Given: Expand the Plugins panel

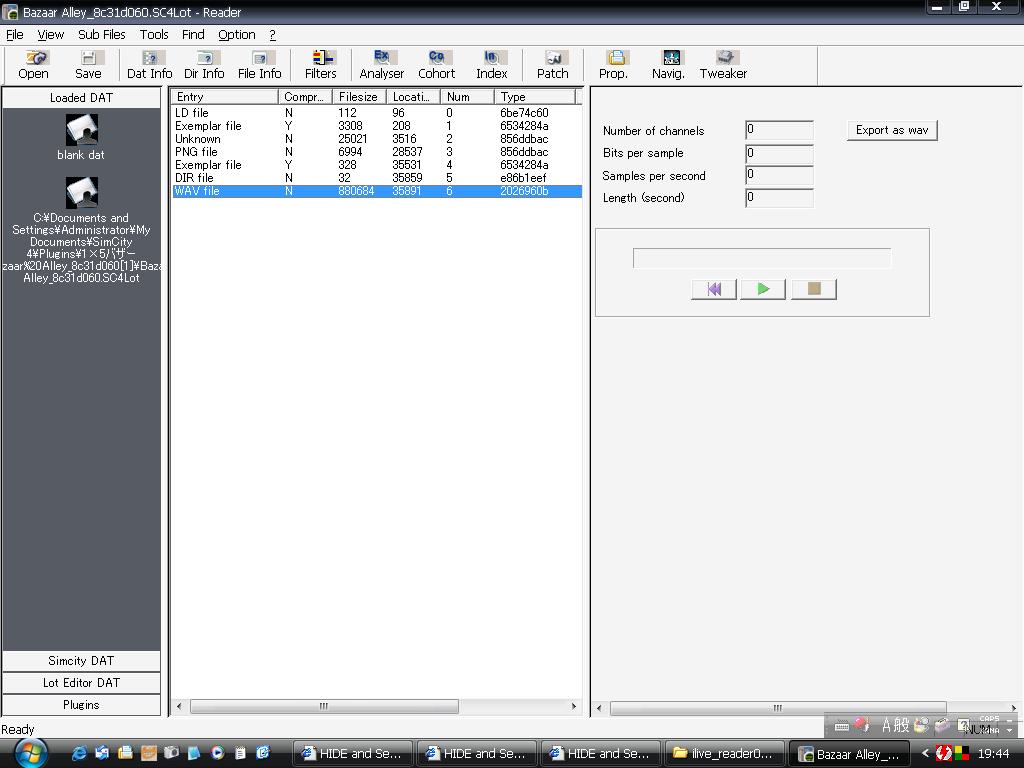Looking at the screenshot, I should pos(81,705).
